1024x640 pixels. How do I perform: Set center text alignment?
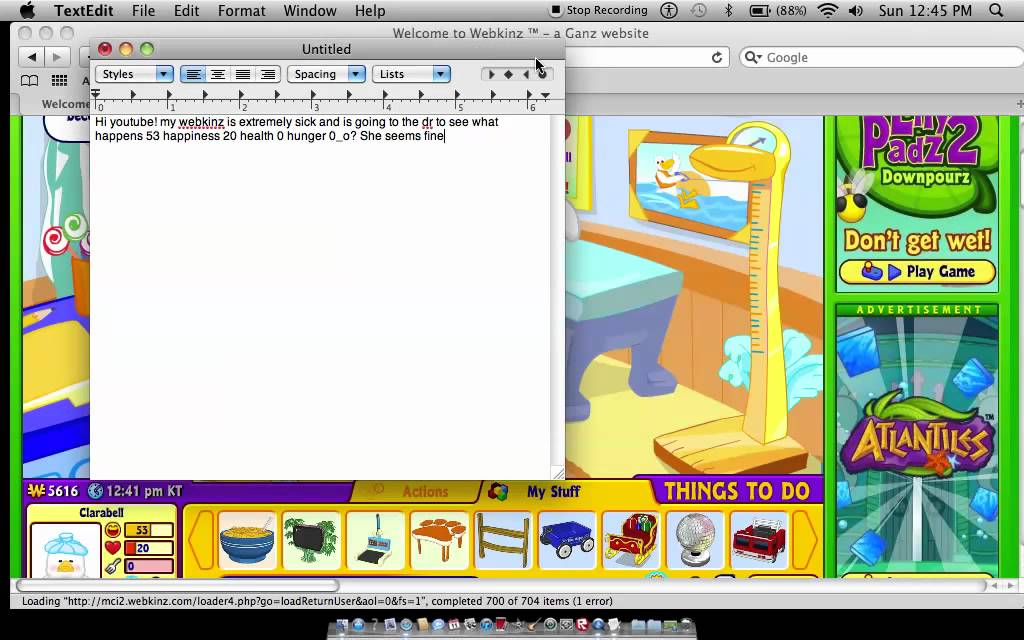[217, 74]
